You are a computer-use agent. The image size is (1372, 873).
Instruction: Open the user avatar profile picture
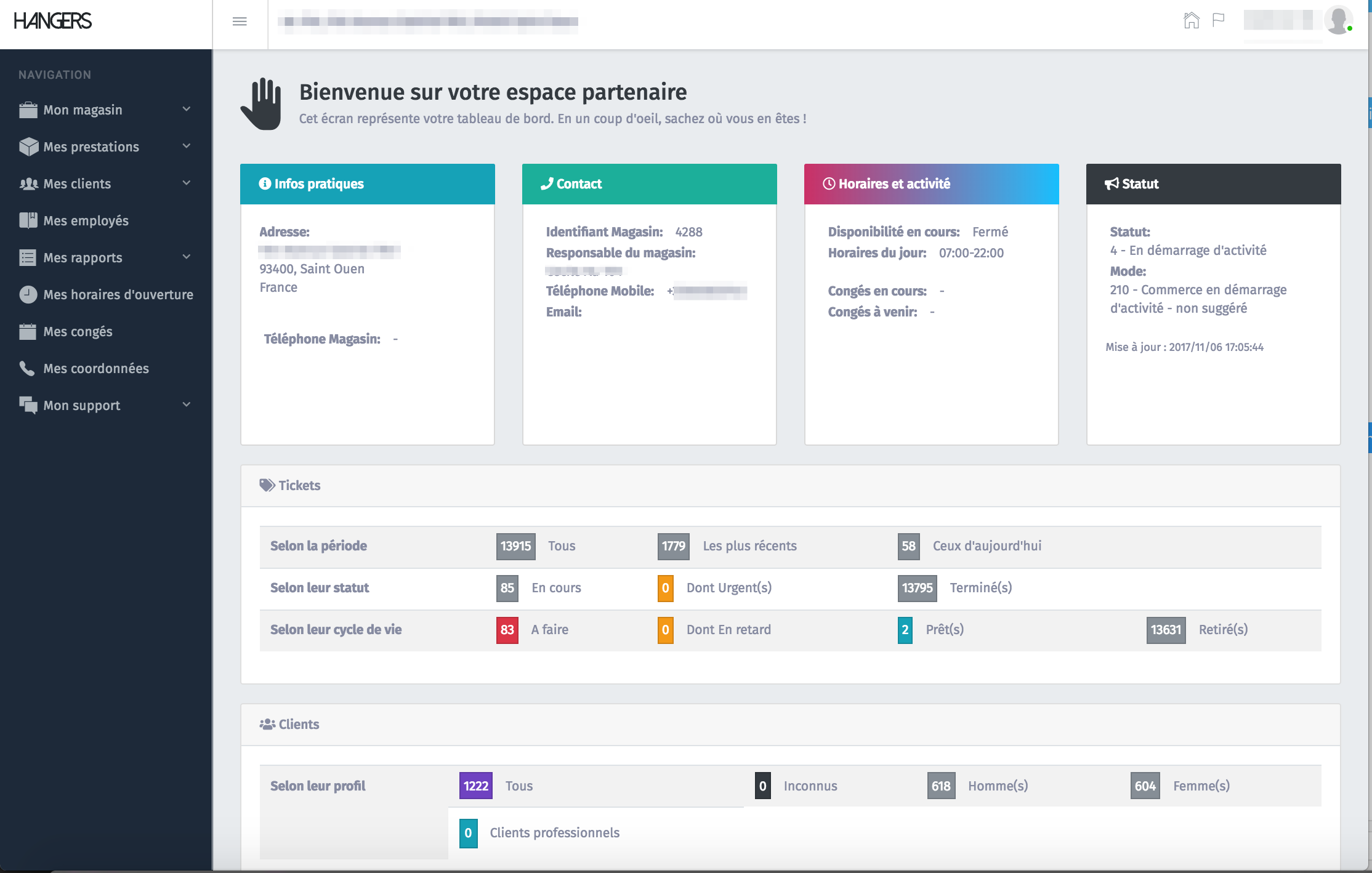pos(1338,20)
